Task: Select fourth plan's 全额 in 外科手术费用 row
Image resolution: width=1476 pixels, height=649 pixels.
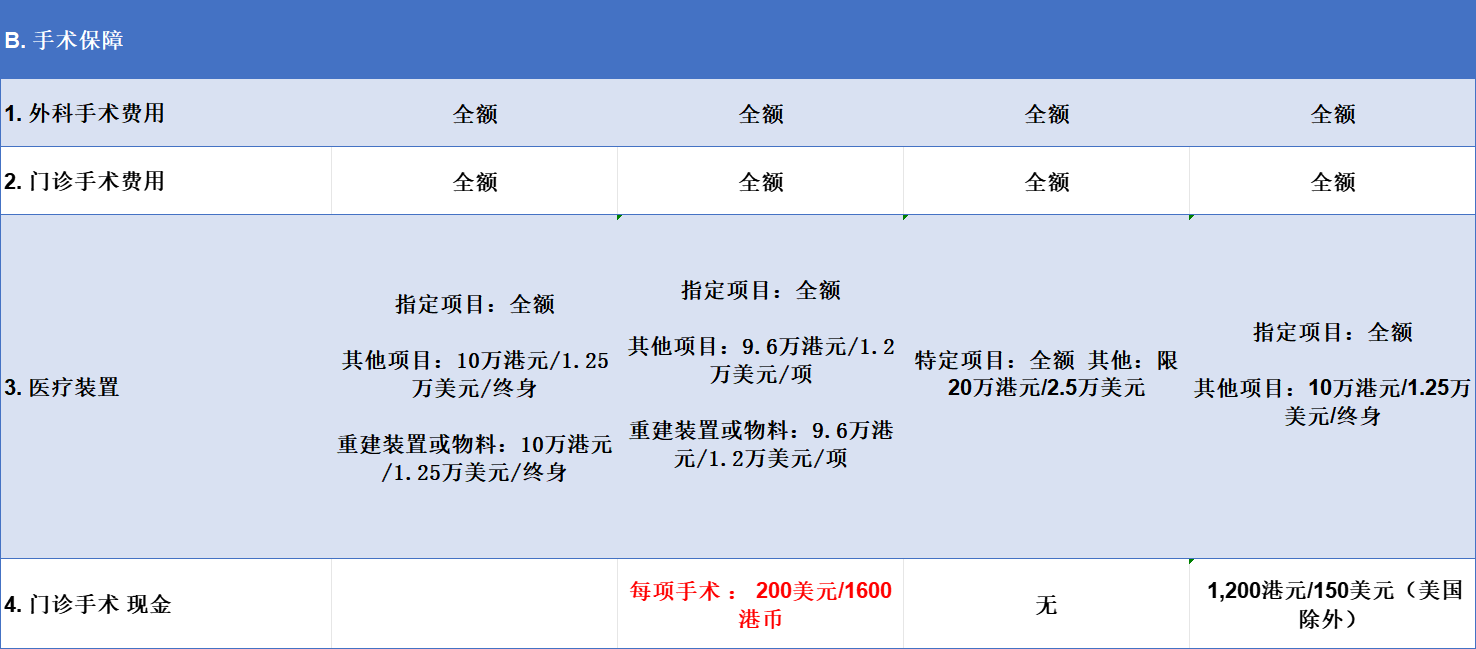Action: tap(1333, 114)
